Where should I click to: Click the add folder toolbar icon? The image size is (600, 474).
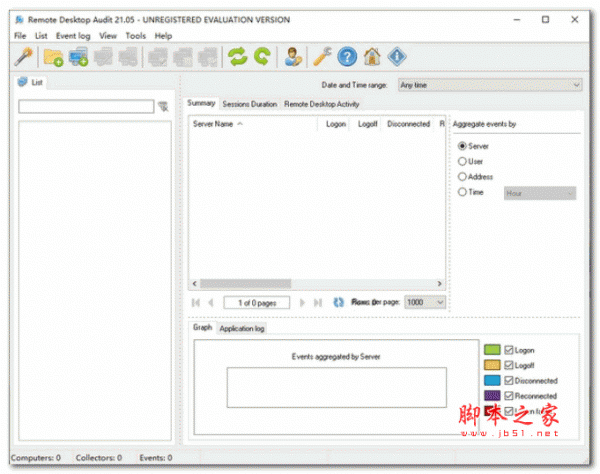[53, 57]
